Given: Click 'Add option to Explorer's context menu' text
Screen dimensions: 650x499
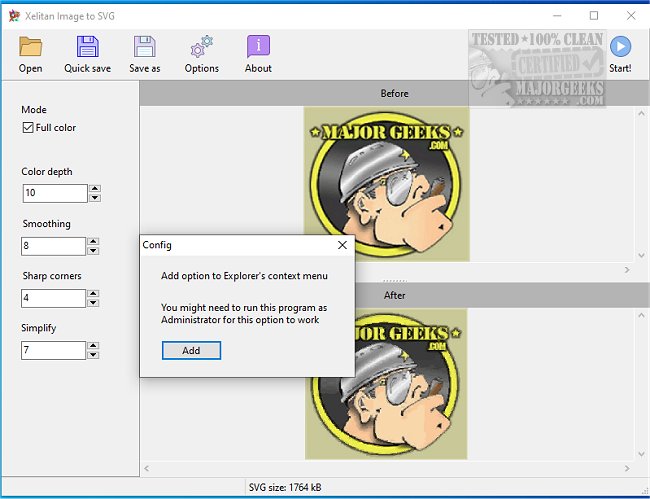Looking at the screenshot, I should click(x=244, y=276).
